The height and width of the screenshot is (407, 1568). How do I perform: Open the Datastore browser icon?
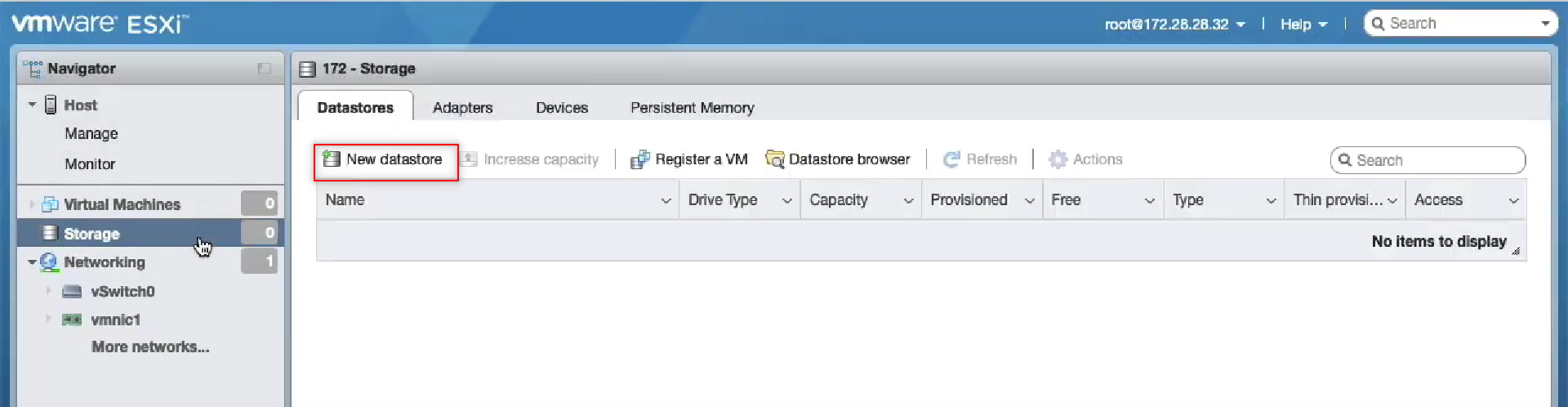pyautogui.click(x=774, y=159)
